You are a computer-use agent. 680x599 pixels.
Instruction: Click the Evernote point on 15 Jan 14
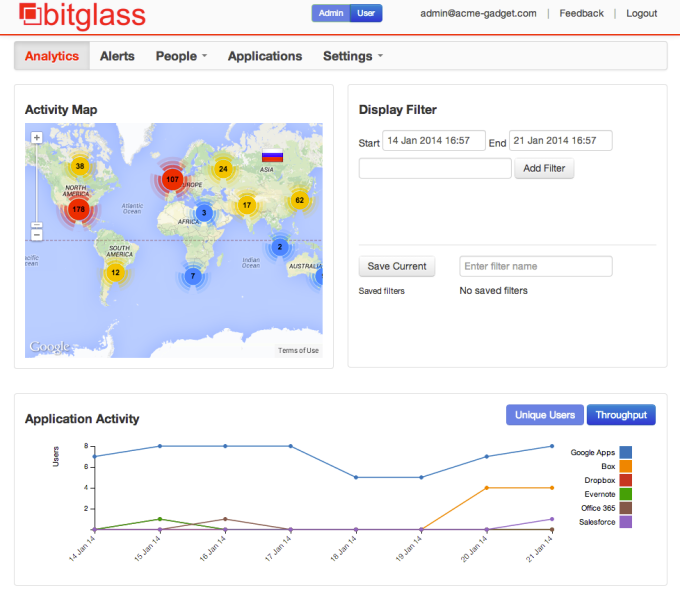[160, 519]
